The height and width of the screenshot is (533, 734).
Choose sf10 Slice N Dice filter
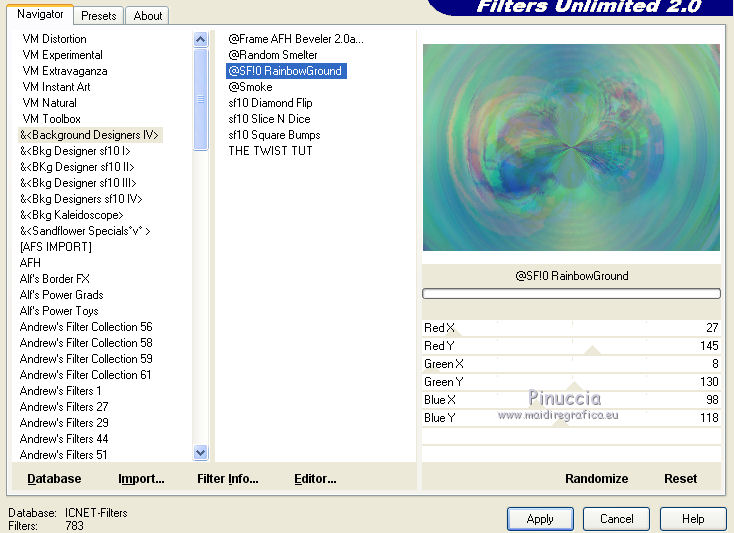click(x=269, y=119)
